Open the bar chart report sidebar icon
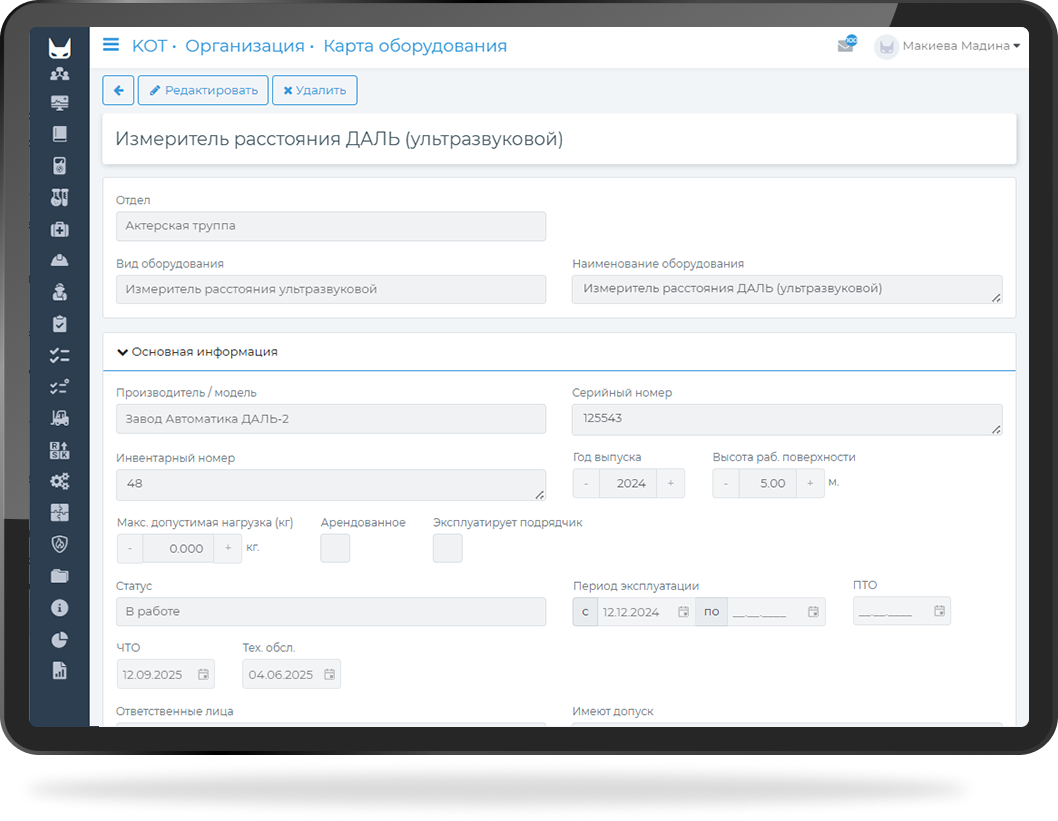This screenshot has width=1058, height=821. (59, 671)
